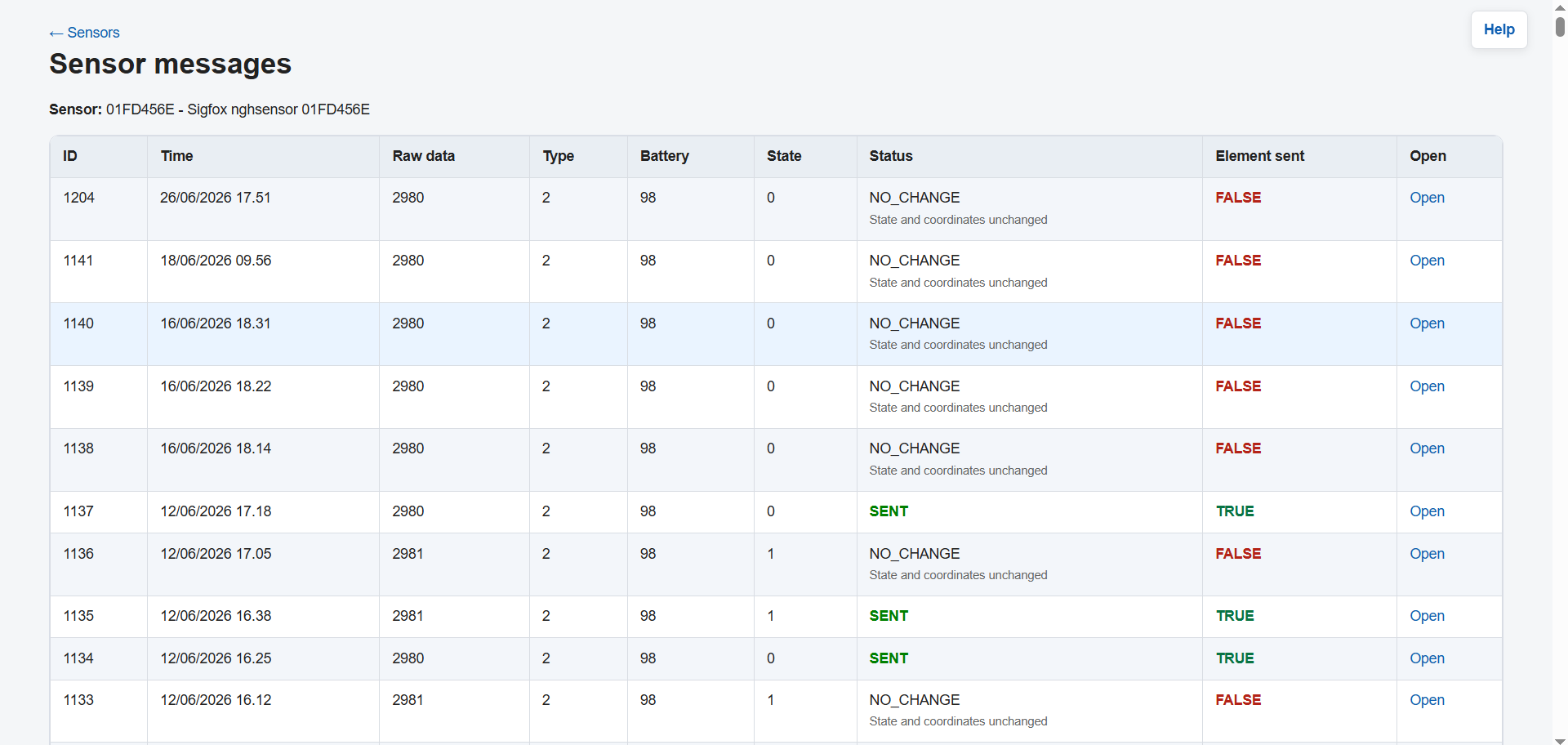Screen dimensions: 1568x745
Task: Click the Time column header
Action: [176, 156]
